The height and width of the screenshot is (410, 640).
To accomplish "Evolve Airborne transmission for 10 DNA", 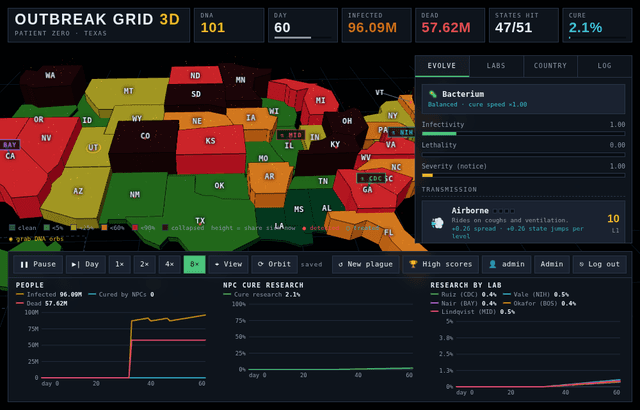I will [x=523, y=222].
